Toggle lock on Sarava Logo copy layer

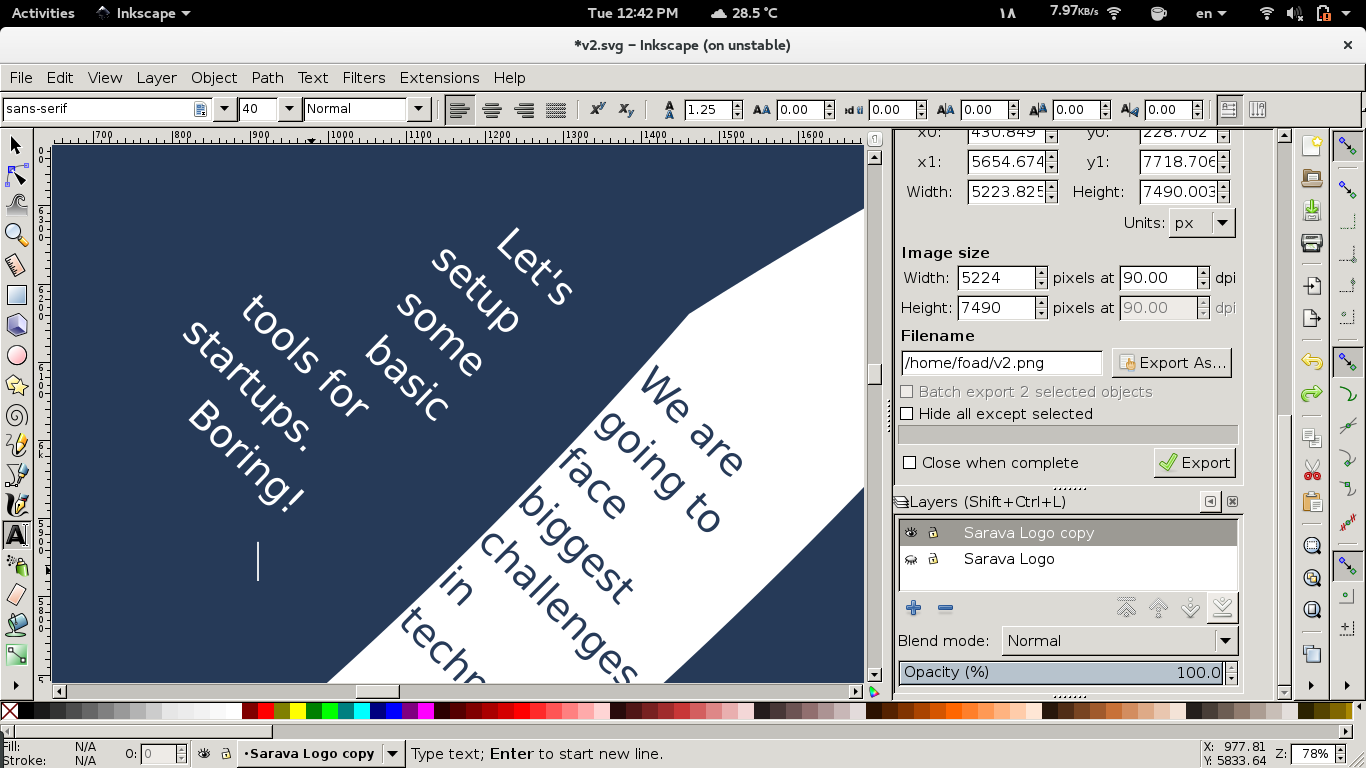(933, 533)
